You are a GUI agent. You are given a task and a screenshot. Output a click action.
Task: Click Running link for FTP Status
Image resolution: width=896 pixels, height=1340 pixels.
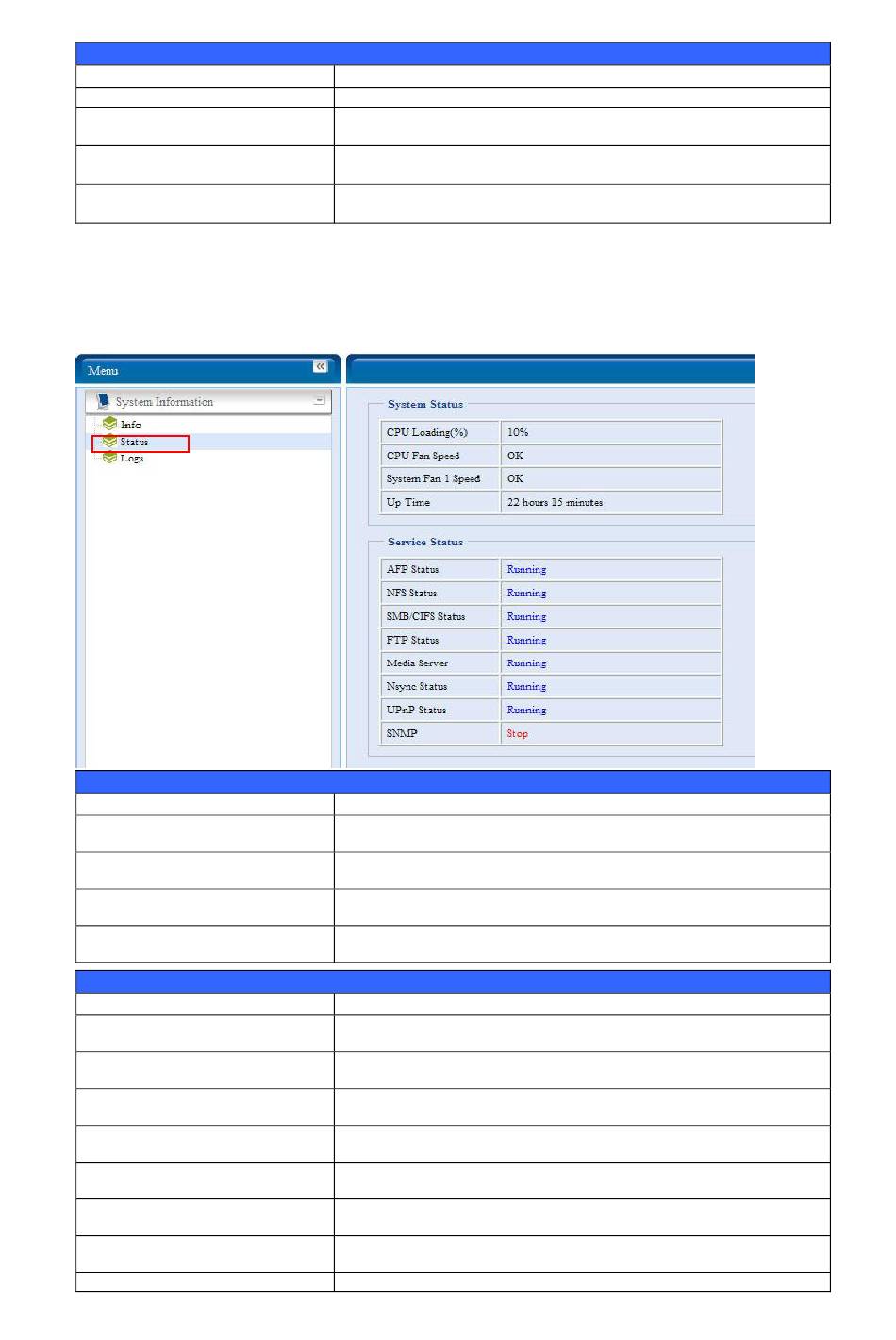coord(526,641)
